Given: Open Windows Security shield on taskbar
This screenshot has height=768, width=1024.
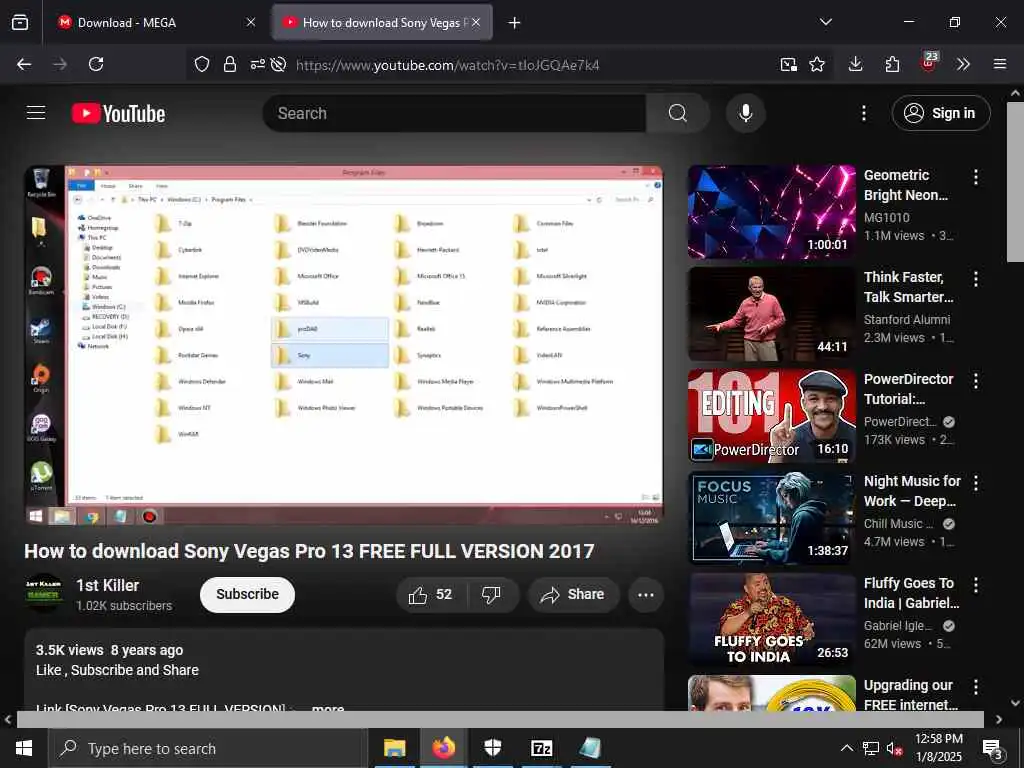Looking at the screenshot, I should click(492, 748).
